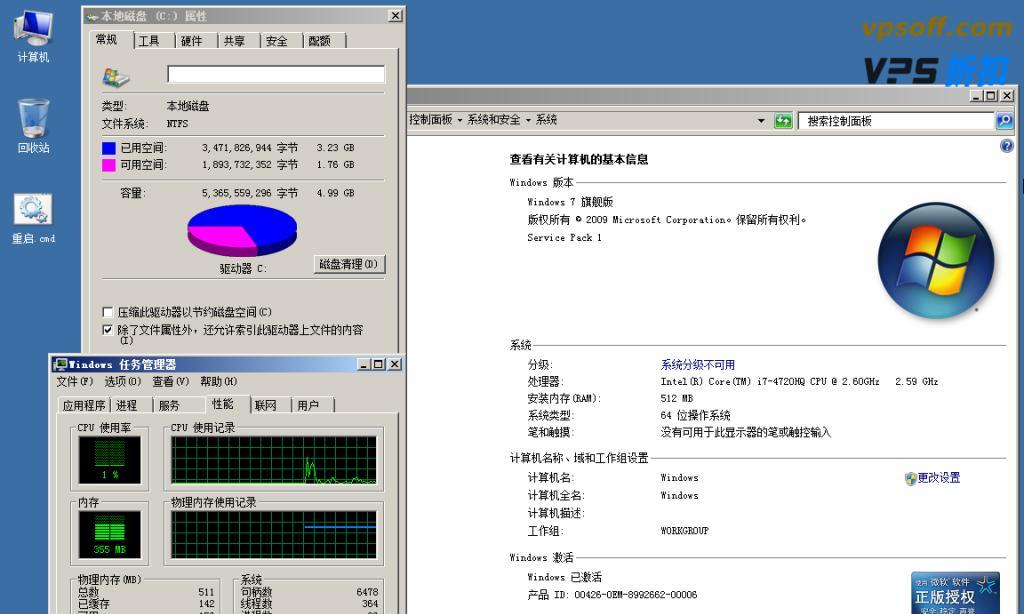Select the 常规 tab in disk properties
The width and height of the screenshot is (1024, 614).
click(106, 40)
